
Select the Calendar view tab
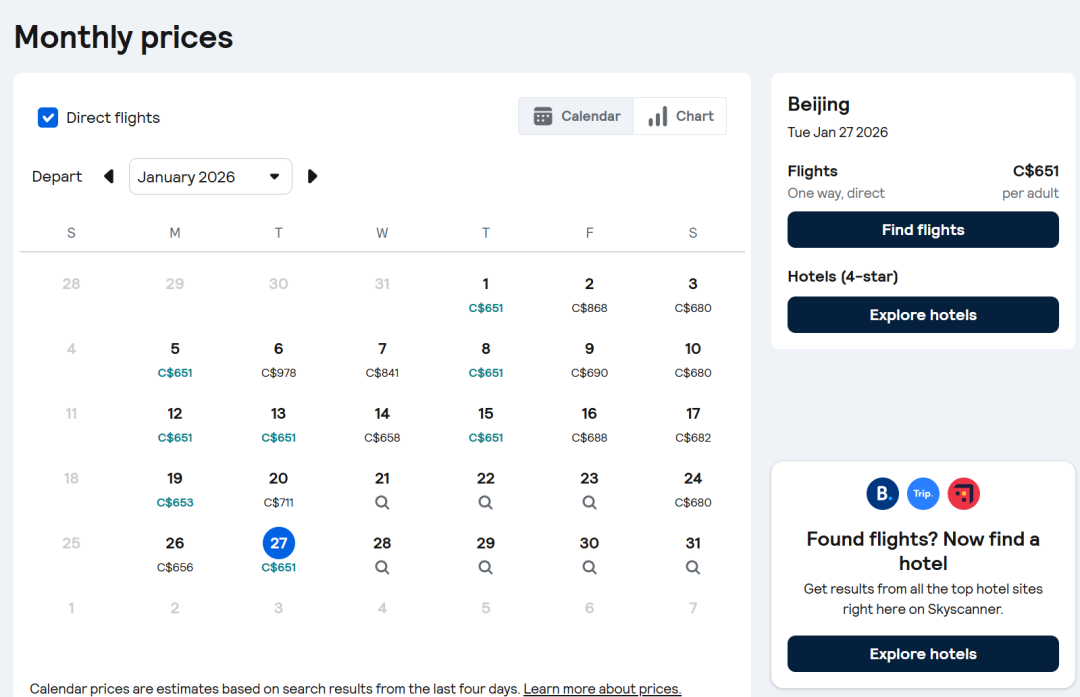[577, 116]
